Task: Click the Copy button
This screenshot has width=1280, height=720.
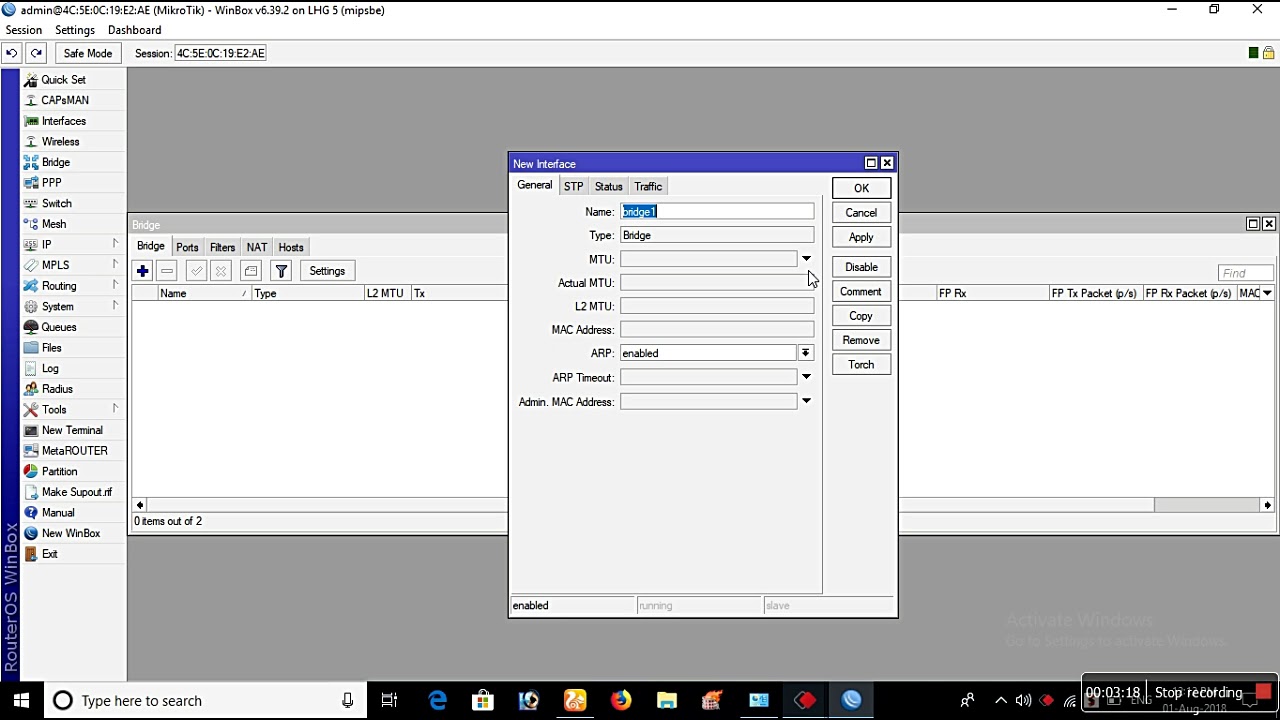Action: (x=861, y=316)
